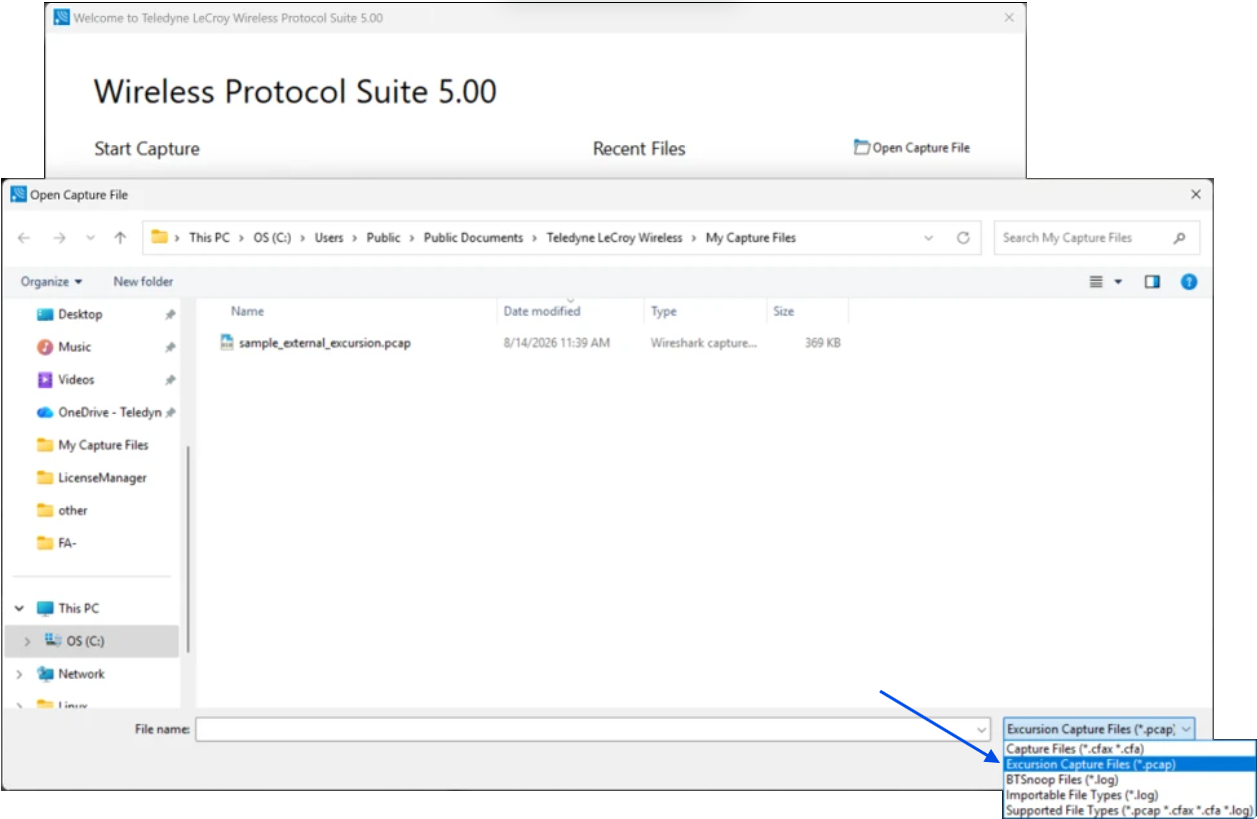The image size is (1257, 819).
Task: Open the LicenseManager folder
Action: 102,478
